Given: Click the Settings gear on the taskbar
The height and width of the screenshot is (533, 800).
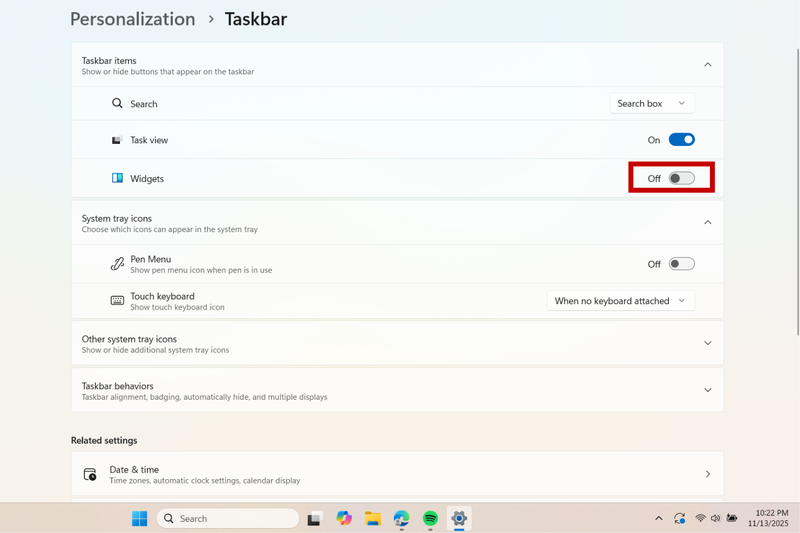Looking at the screenshot, I should (x=459, y=518).
